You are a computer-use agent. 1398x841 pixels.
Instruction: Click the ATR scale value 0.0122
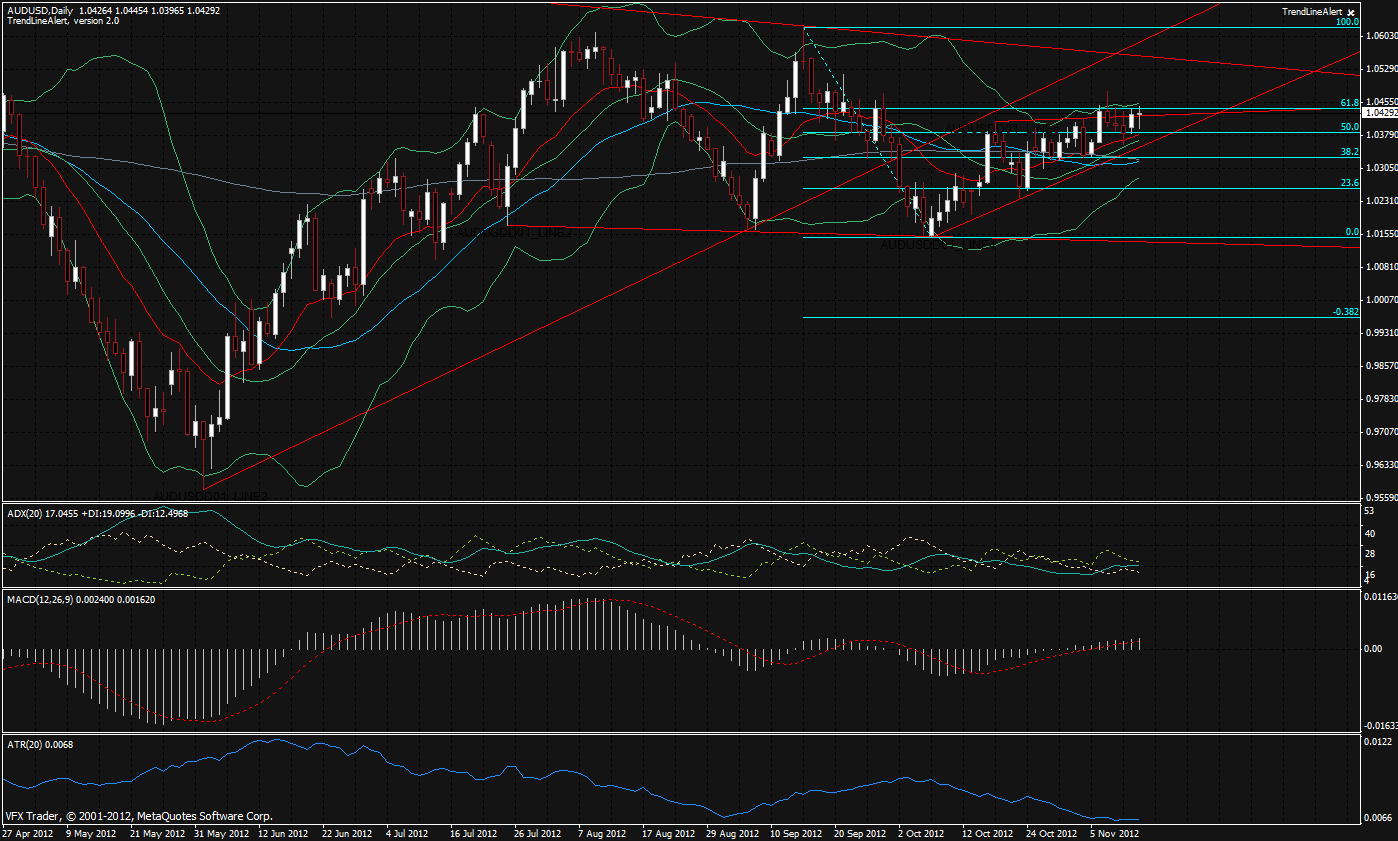pyautogui.click(x=1377, y=742)
